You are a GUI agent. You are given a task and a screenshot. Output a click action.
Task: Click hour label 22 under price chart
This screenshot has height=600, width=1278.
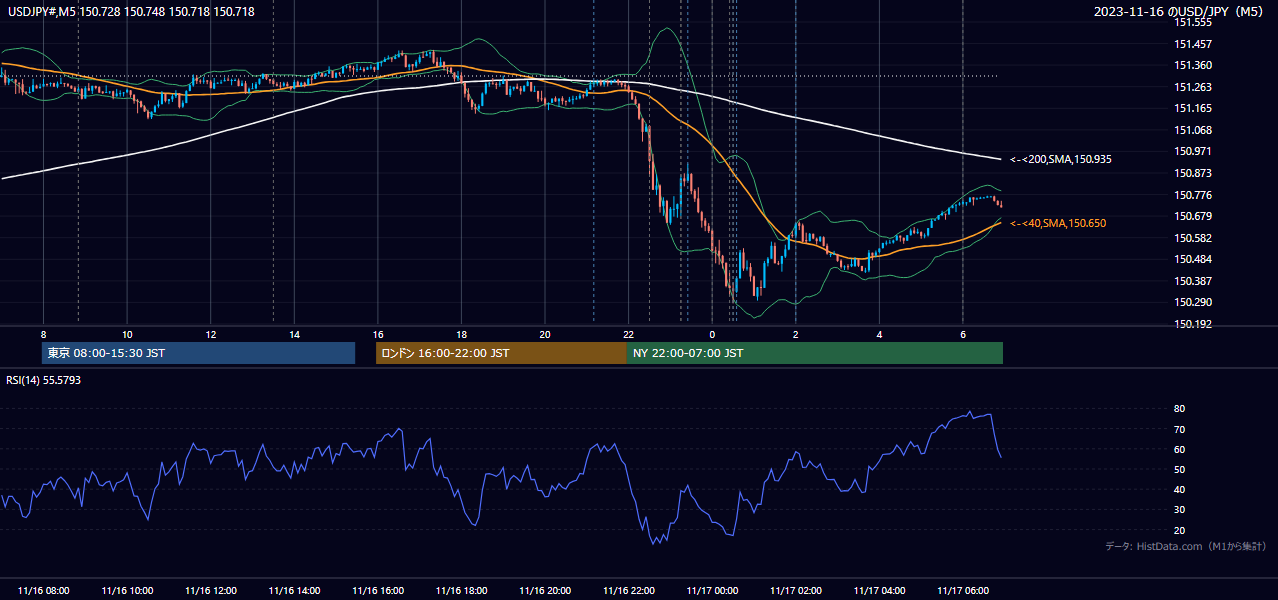tap(628, 334)
